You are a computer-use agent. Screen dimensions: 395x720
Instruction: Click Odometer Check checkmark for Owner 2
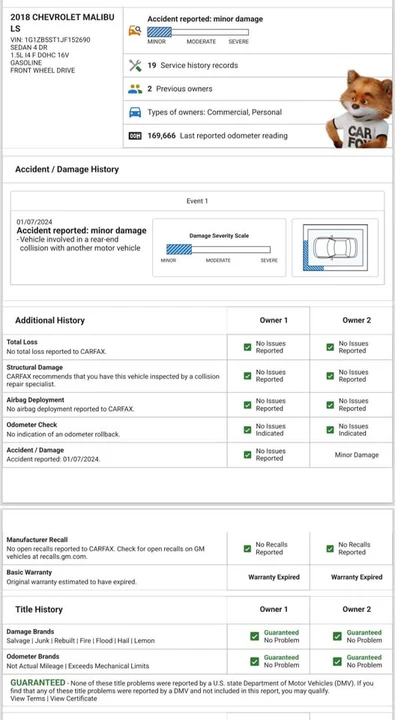[330, 430]
